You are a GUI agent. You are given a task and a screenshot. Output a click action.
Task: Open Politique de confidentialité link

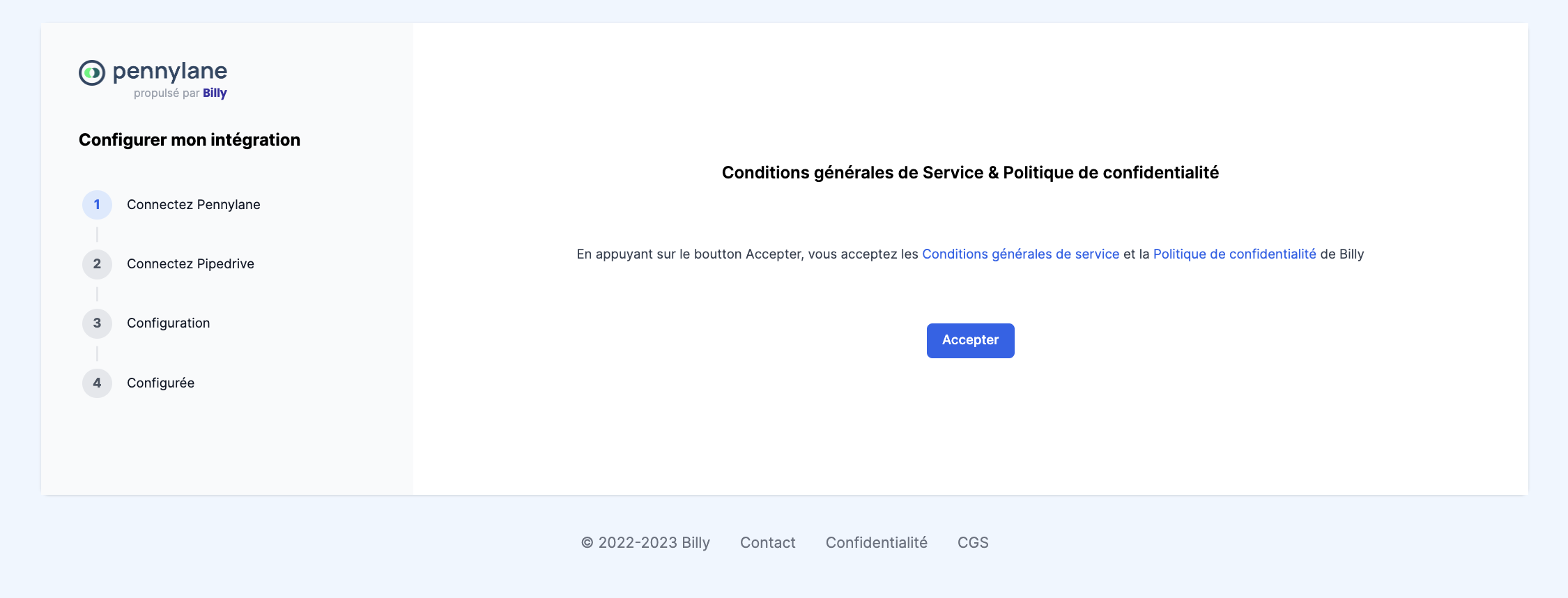pyautogui.click(x=1234, y=254)
